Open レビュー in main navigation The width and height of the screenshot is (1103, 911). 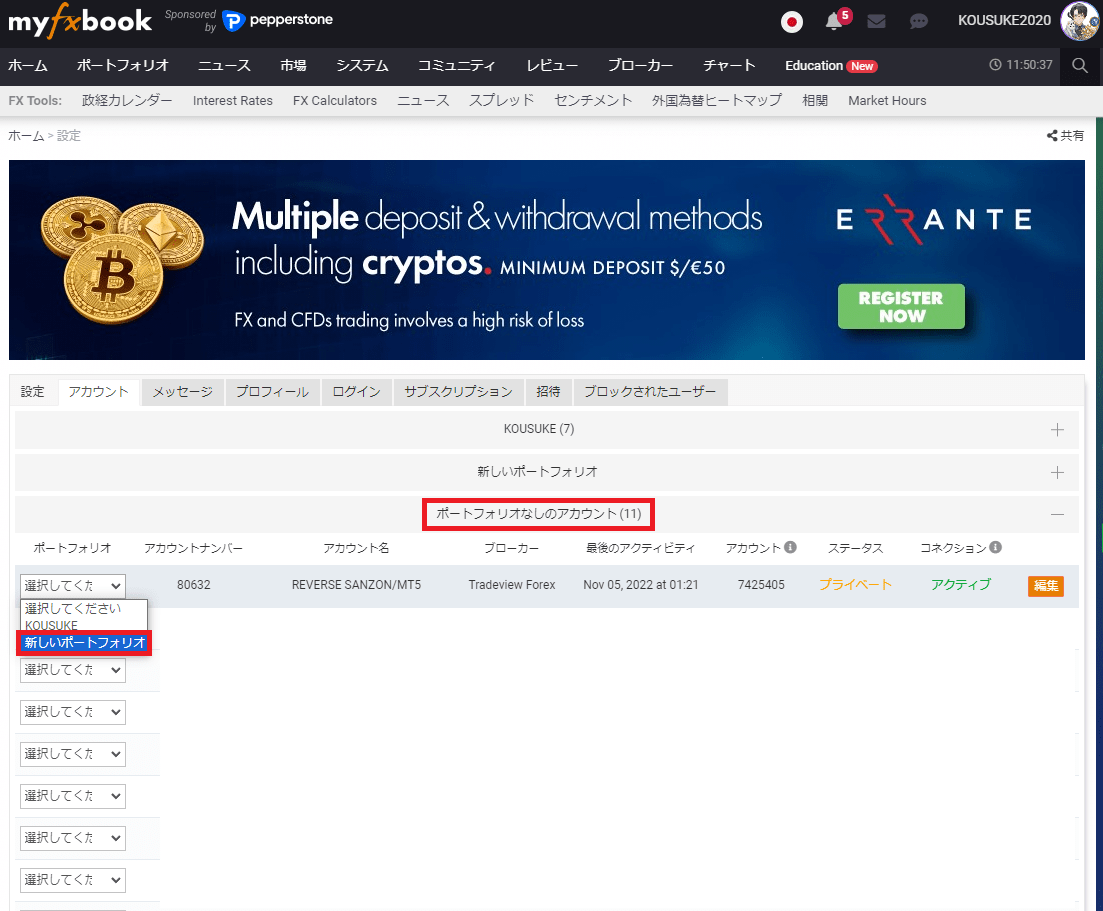[x=552, y=65]
